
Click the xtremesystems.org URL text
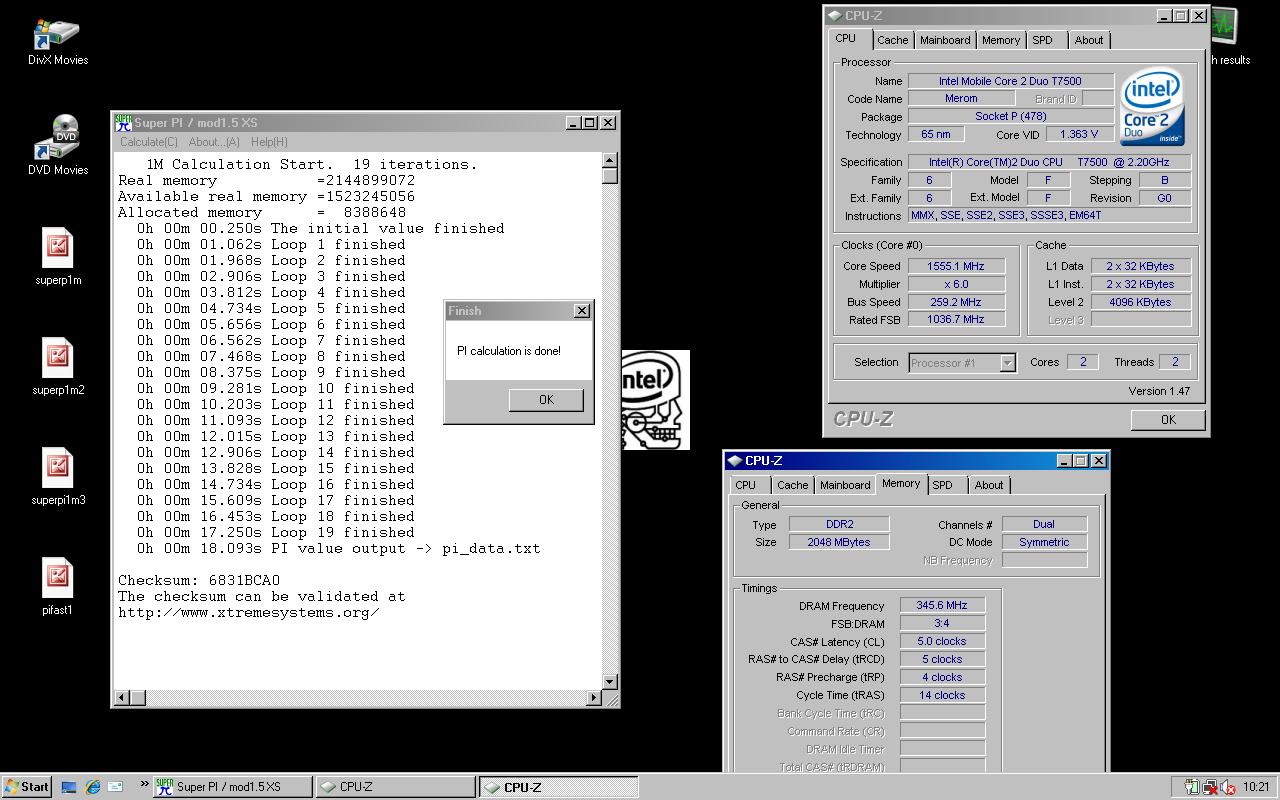coord(249,612)
